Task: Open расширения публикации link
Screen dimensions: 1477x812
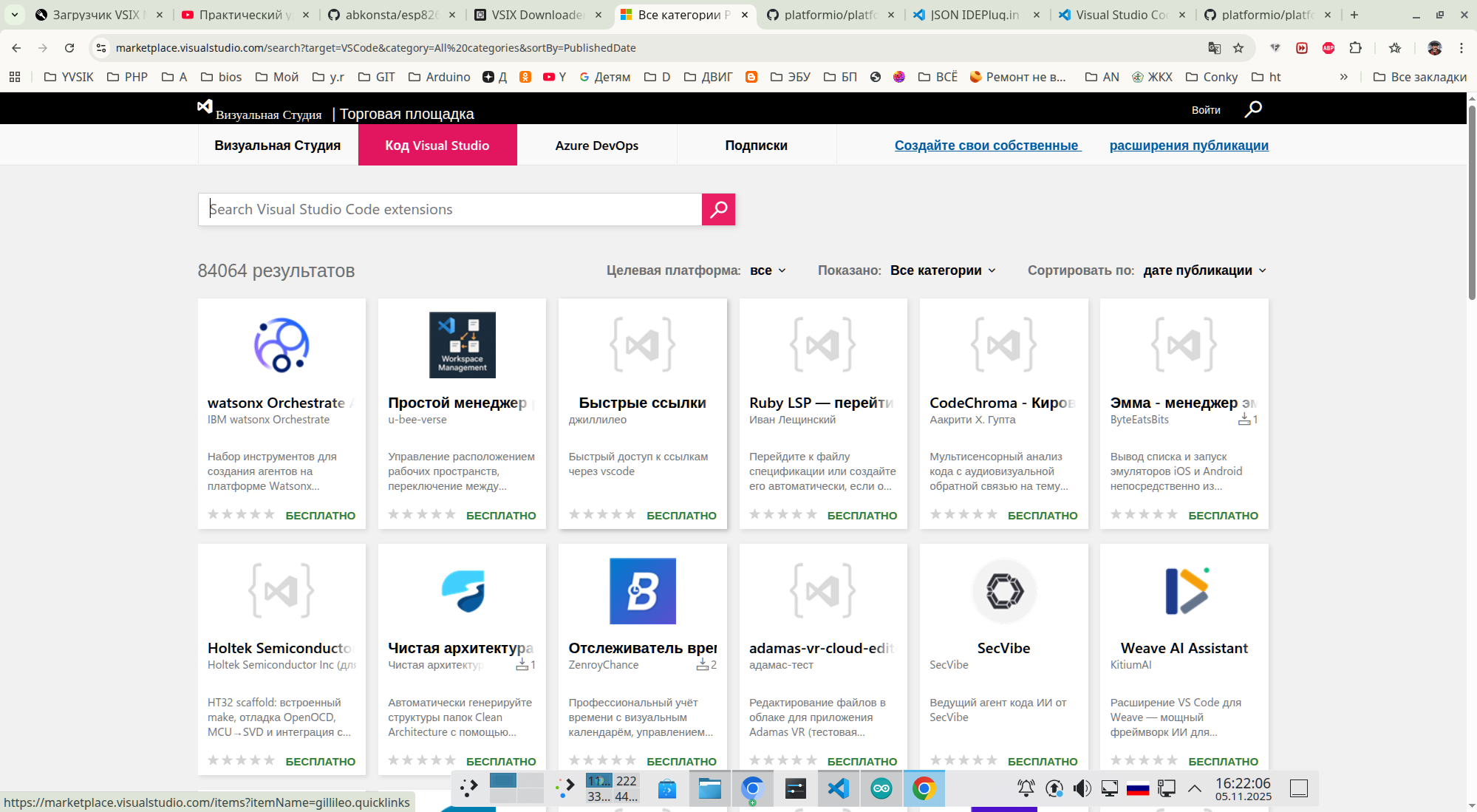Action: 1188,146
